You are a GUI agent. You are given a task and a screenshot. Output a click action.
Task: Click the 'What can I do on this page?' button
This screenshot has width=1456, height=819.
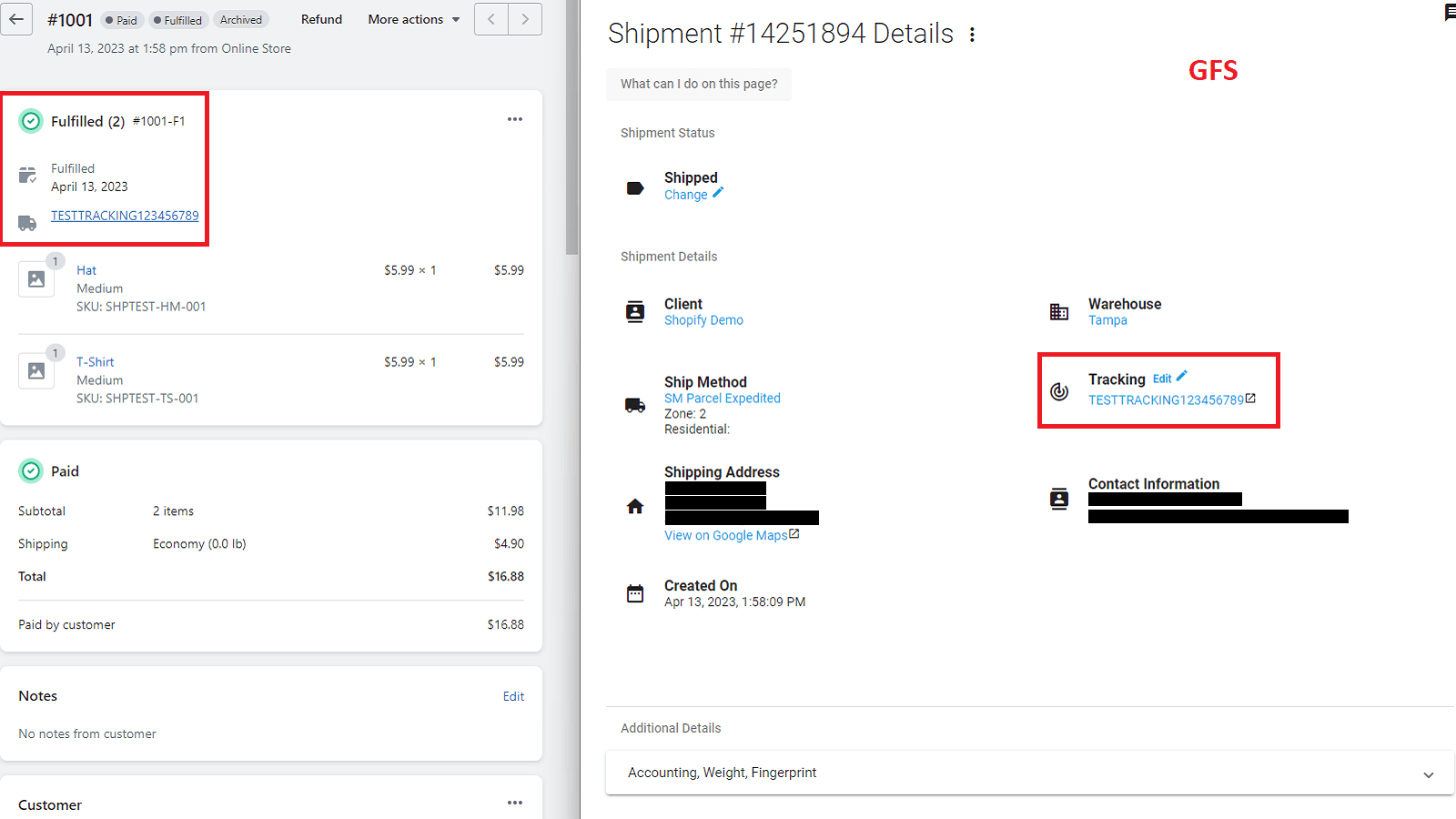click(x=698, y=84)
